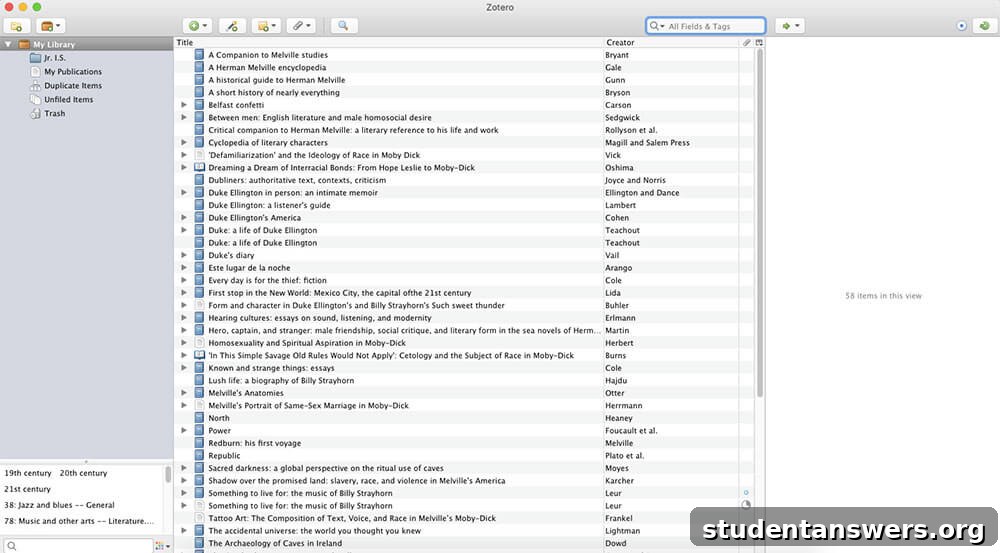Click document icon of Form and character row
Image resolution: width=1000 pixels, height=553 pixels.
coord(199,306)
